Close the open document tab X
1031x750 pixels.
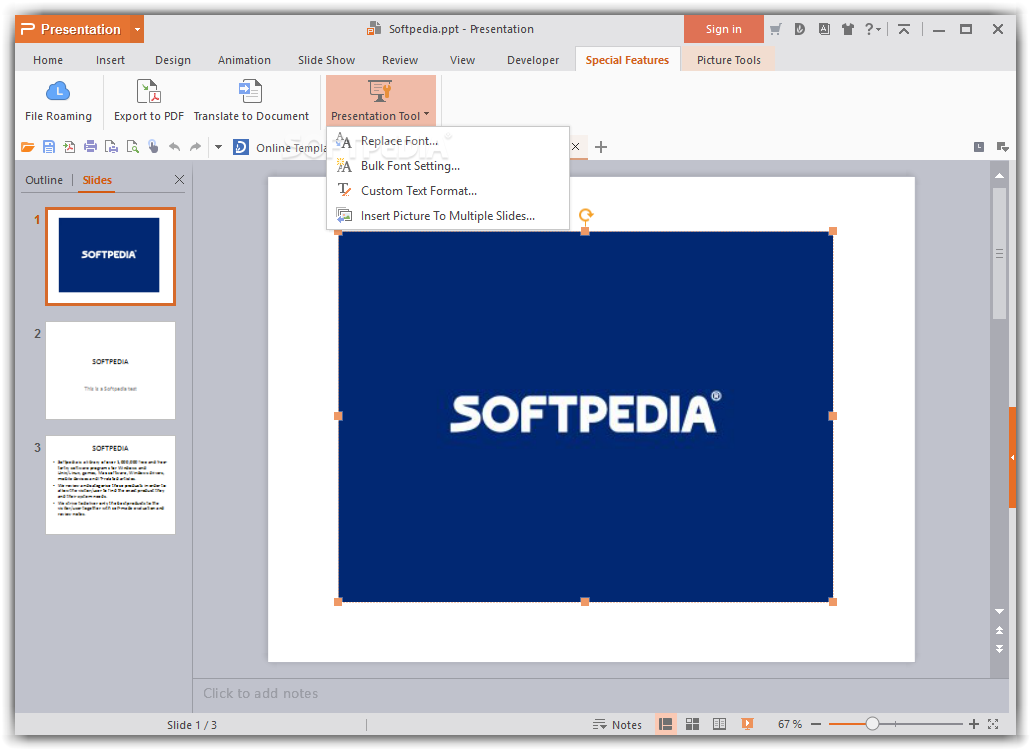(x=575, y=147)
